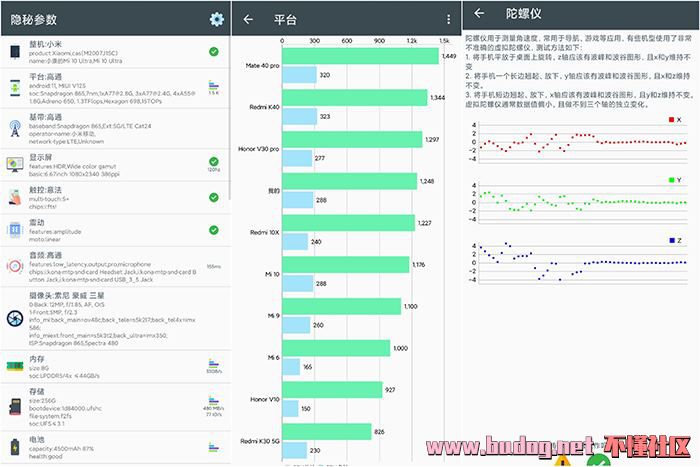Tap the RAM stick icon beside 内存
This screenshot has width=700, height=467.
(x=15, y=366)
